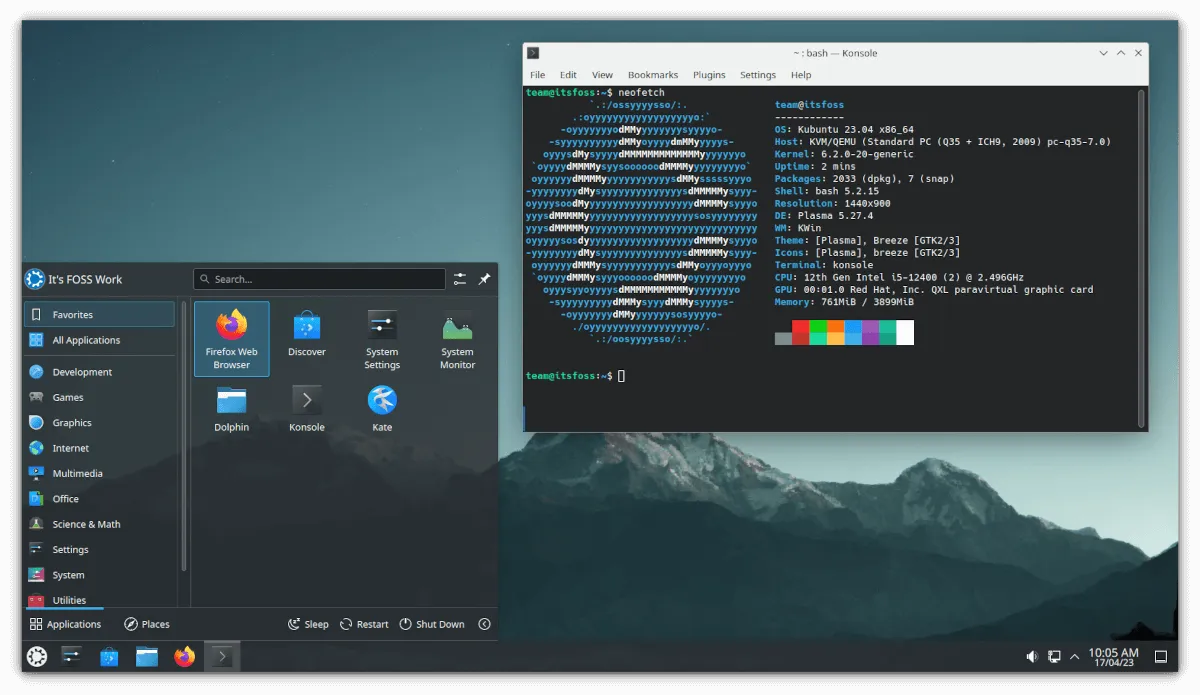
Task: Pin the launcher open using the pin icon
Action: 485,279
